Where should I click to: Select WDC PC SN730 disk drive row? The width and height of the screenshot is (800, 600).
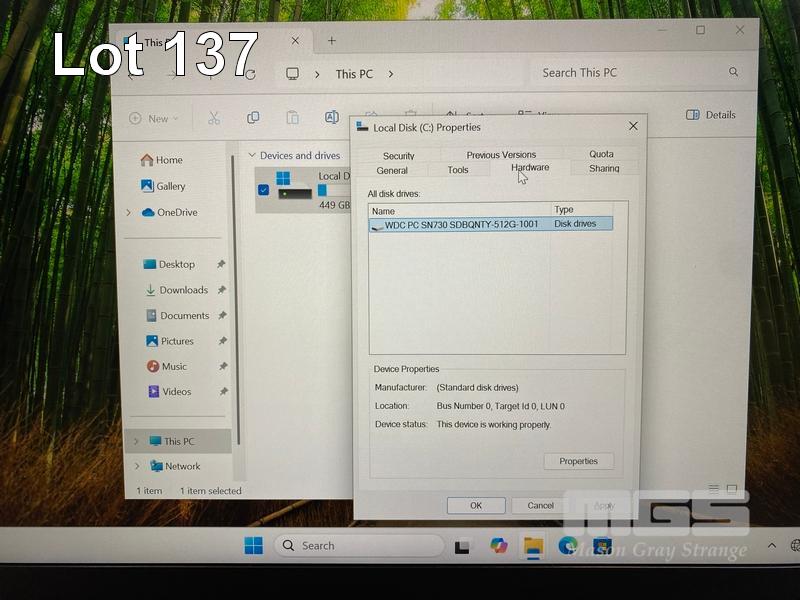click(x=491, y=224)
